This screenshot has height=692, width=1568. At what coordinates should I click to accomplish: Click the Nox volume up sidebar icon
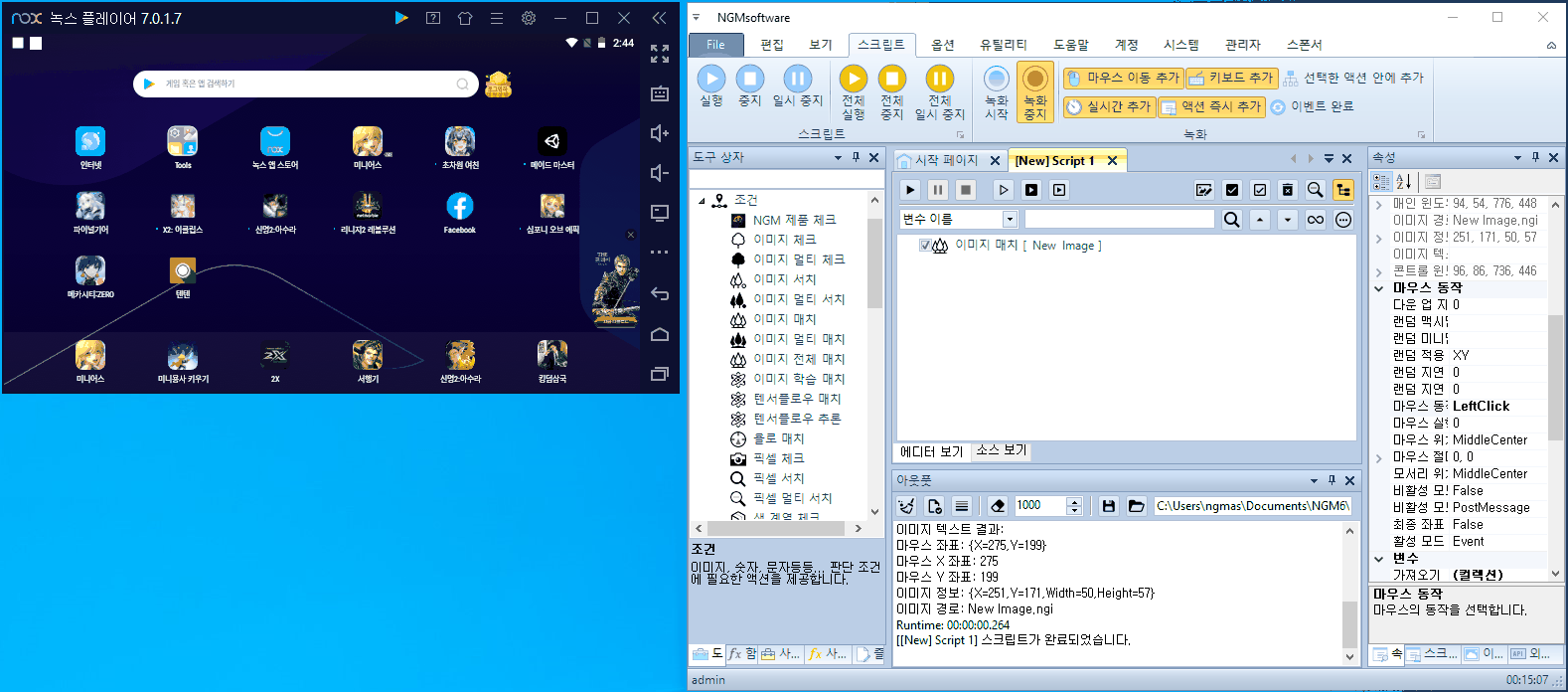(x=660, y=133)
